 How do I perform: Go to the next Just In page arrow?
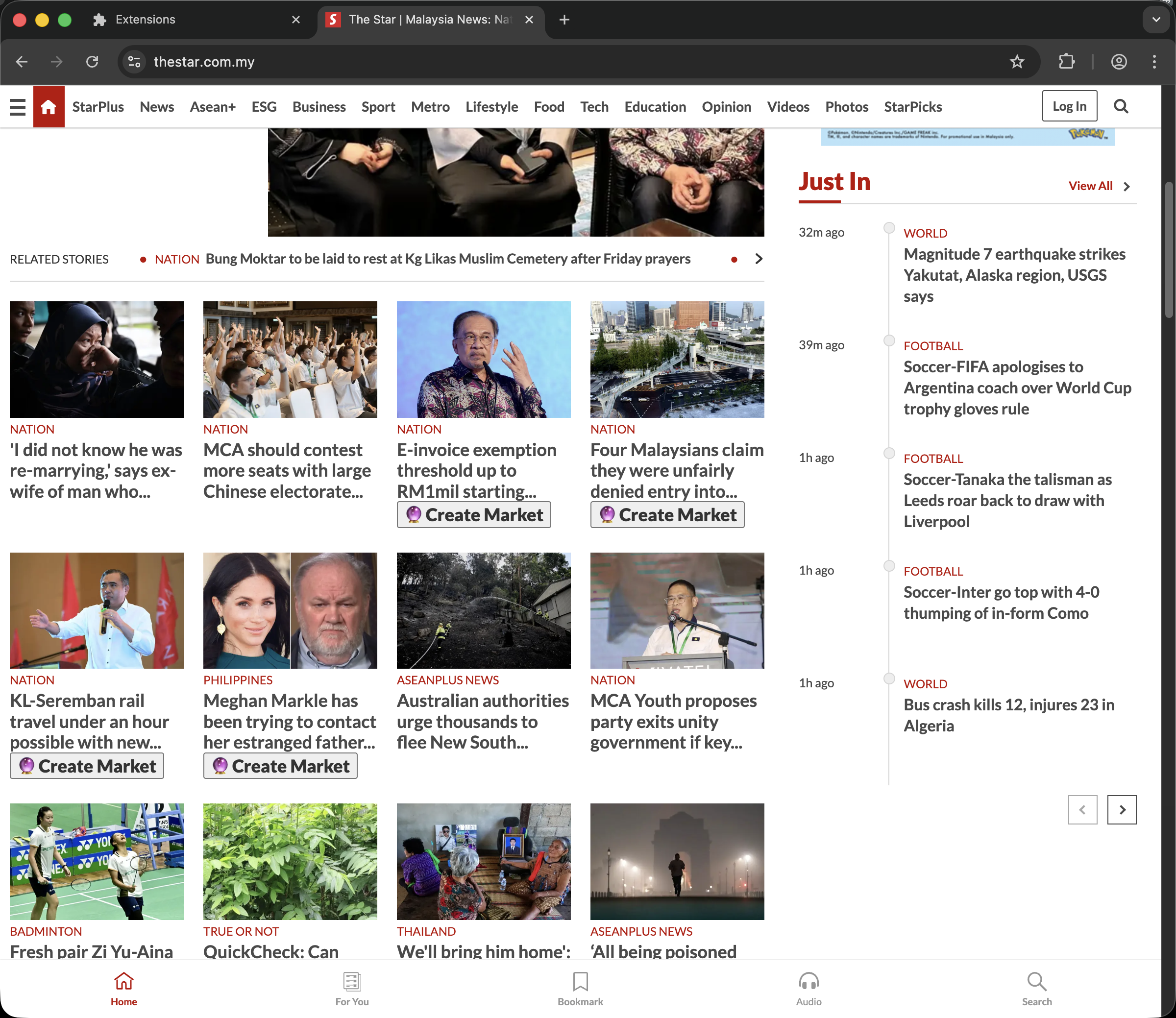(1122, 809)
